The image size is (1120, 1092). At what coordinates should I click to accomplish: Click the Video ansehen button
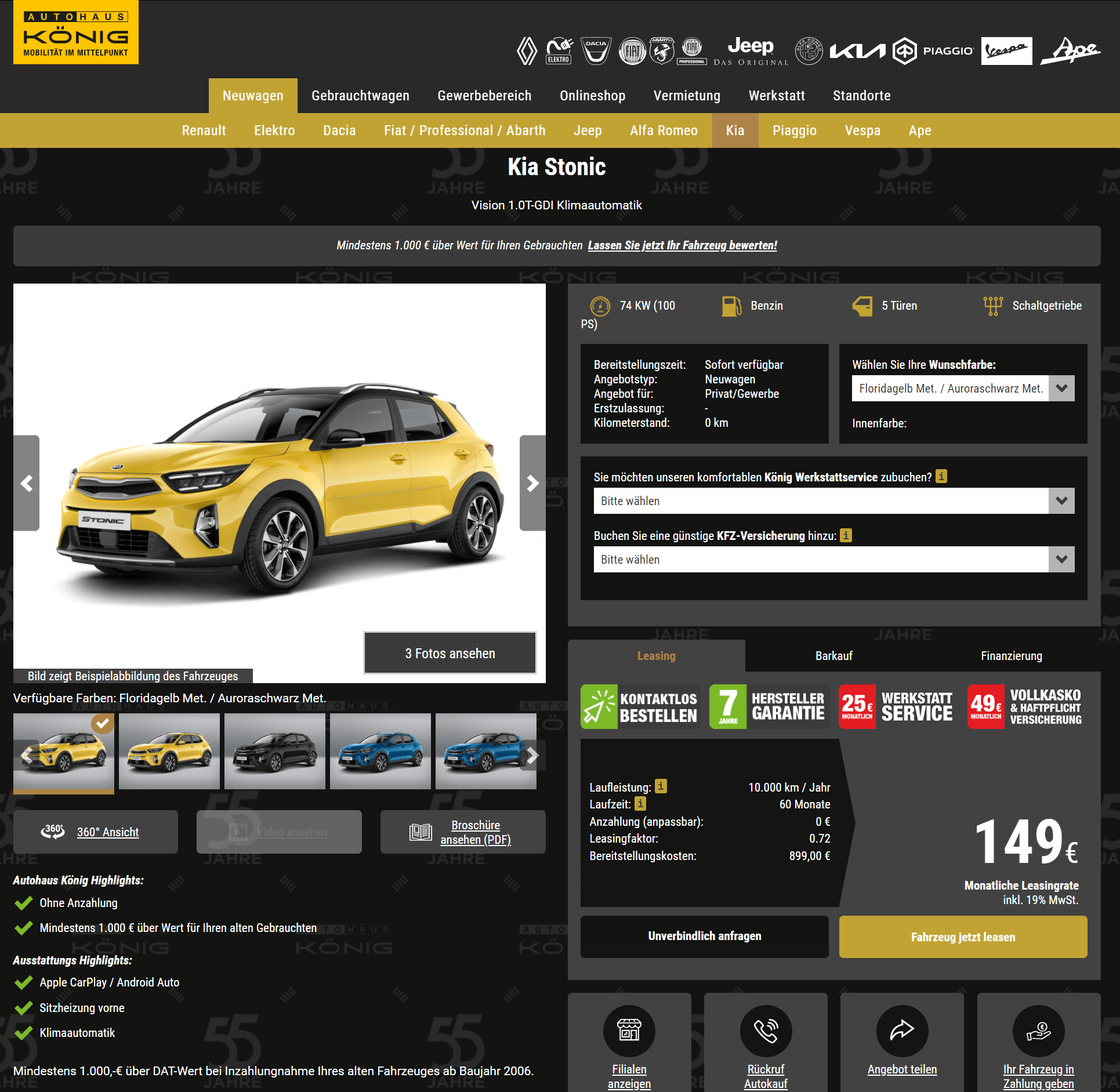click(x=279, y=832)
